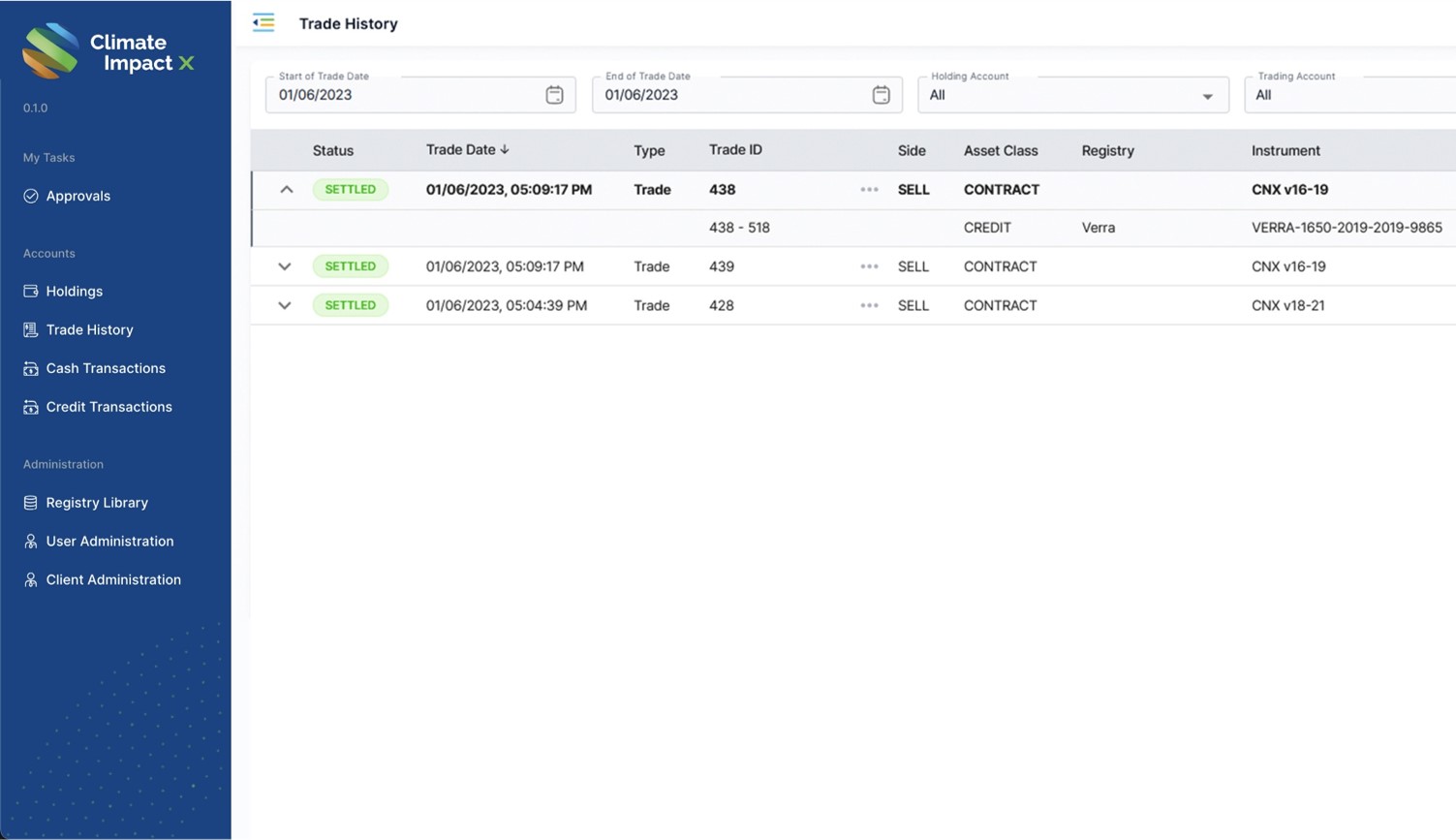Click the Instrument column header
Viewport: 1456px width, 840px height.
(1286, 150)
